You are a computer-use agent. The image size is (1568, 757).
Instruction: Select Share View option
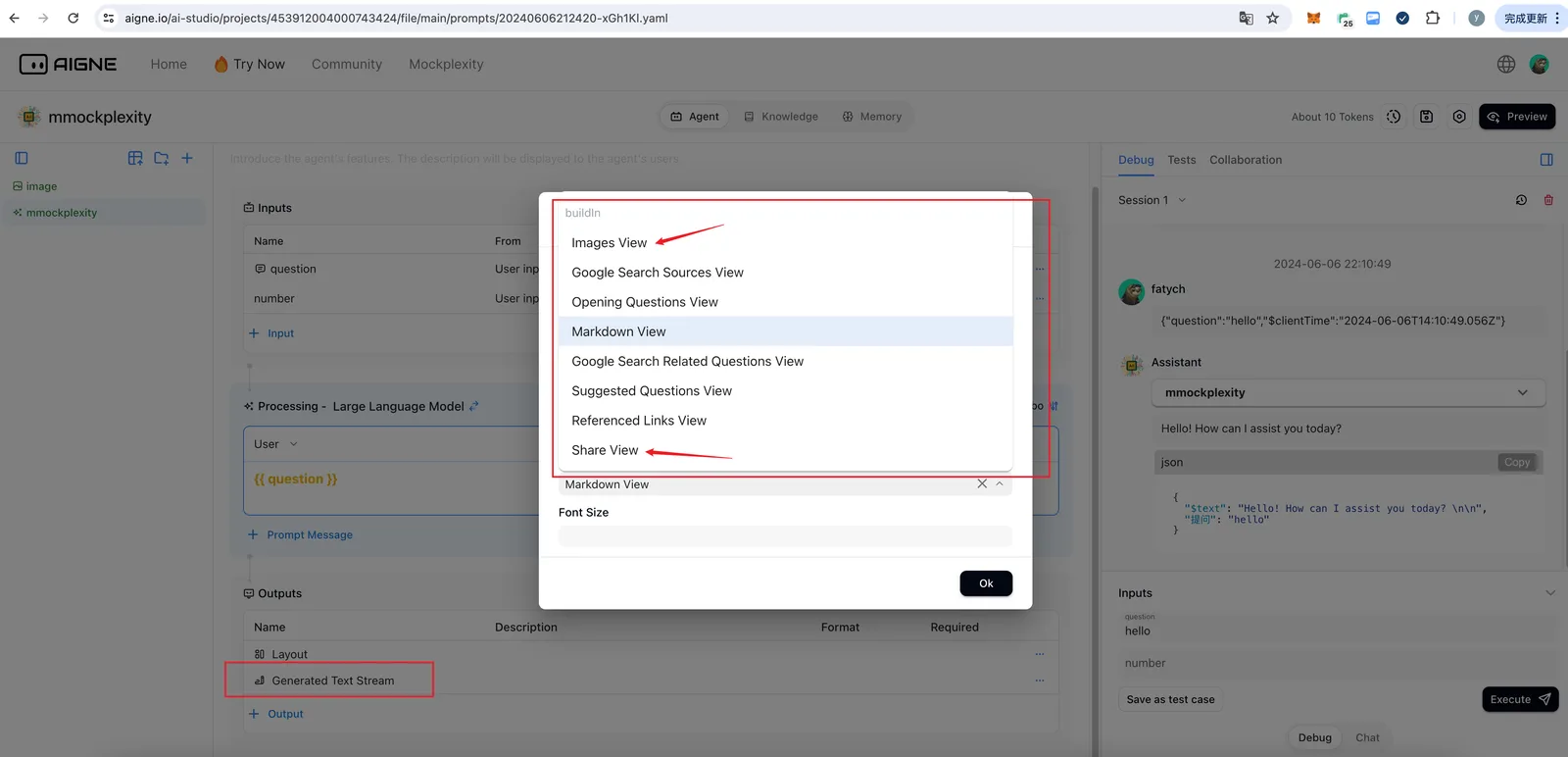coord(786,450)
